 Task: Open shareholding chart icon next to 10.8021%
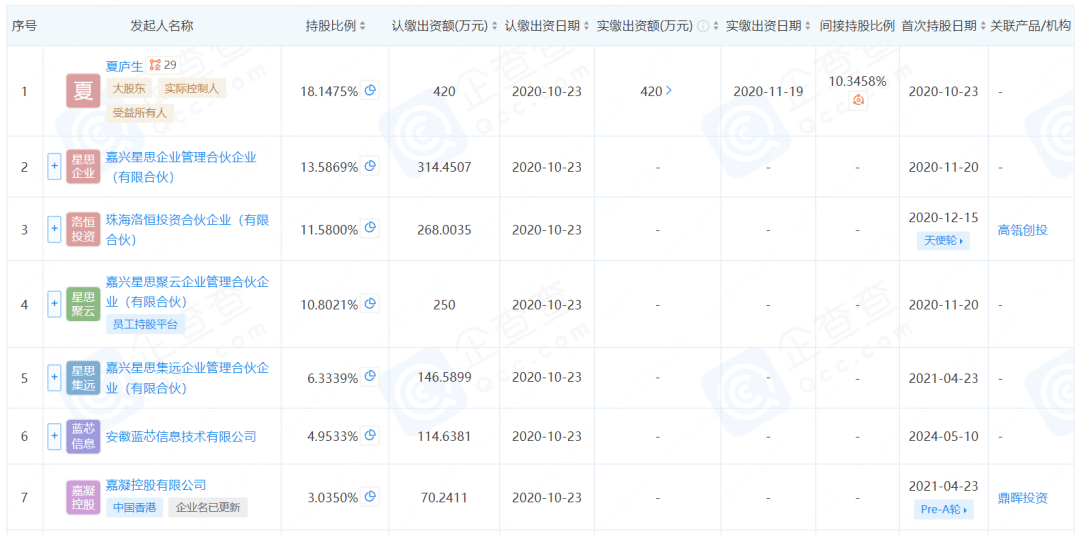pyautogui.click(x=370, y=304)
